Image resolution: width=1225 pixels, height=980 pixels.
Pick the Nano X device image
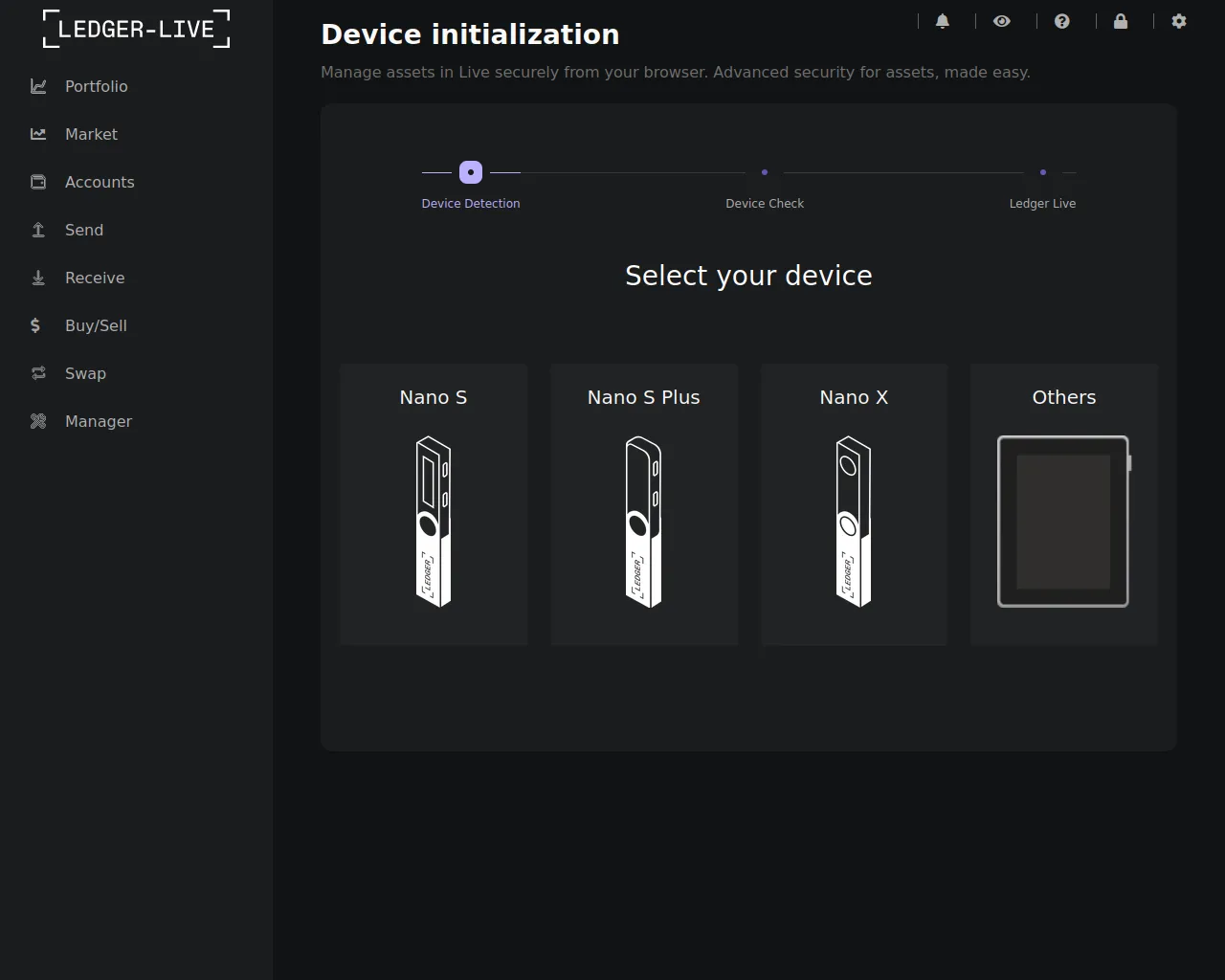[x=854, y=522]
